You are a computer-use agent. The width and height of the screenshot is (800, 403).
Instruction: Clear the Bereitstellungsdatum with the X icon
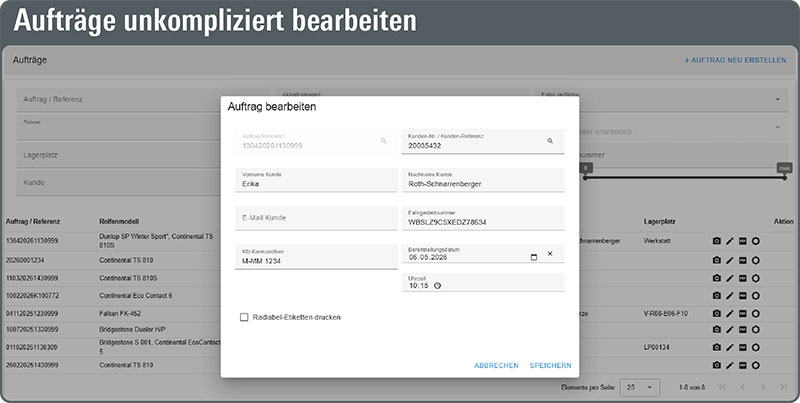[550, 254]
